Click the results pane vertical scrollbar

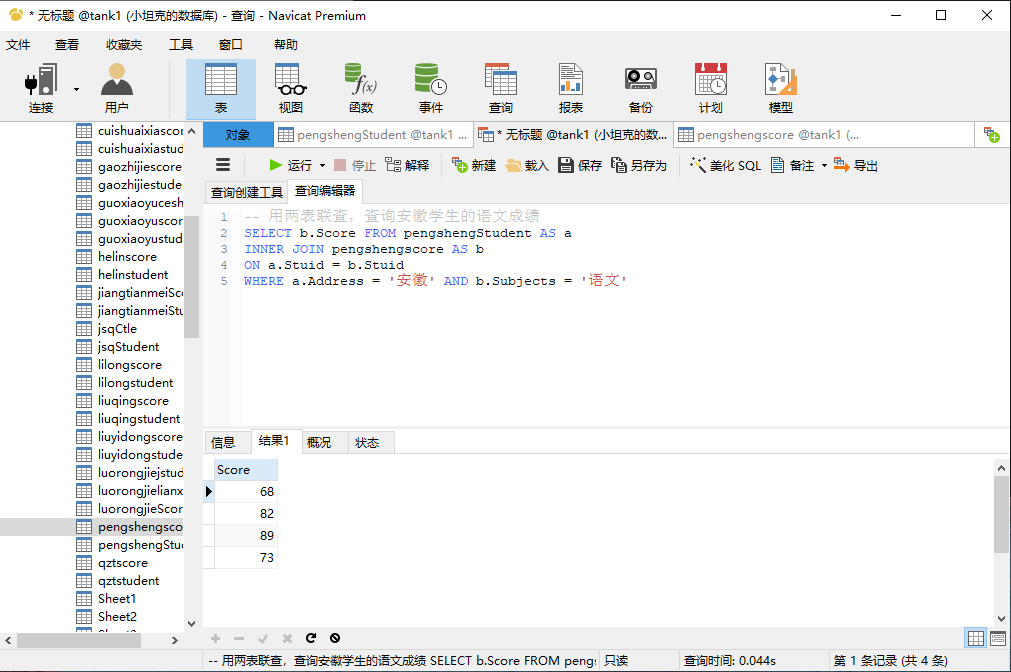click(1001, 515)
